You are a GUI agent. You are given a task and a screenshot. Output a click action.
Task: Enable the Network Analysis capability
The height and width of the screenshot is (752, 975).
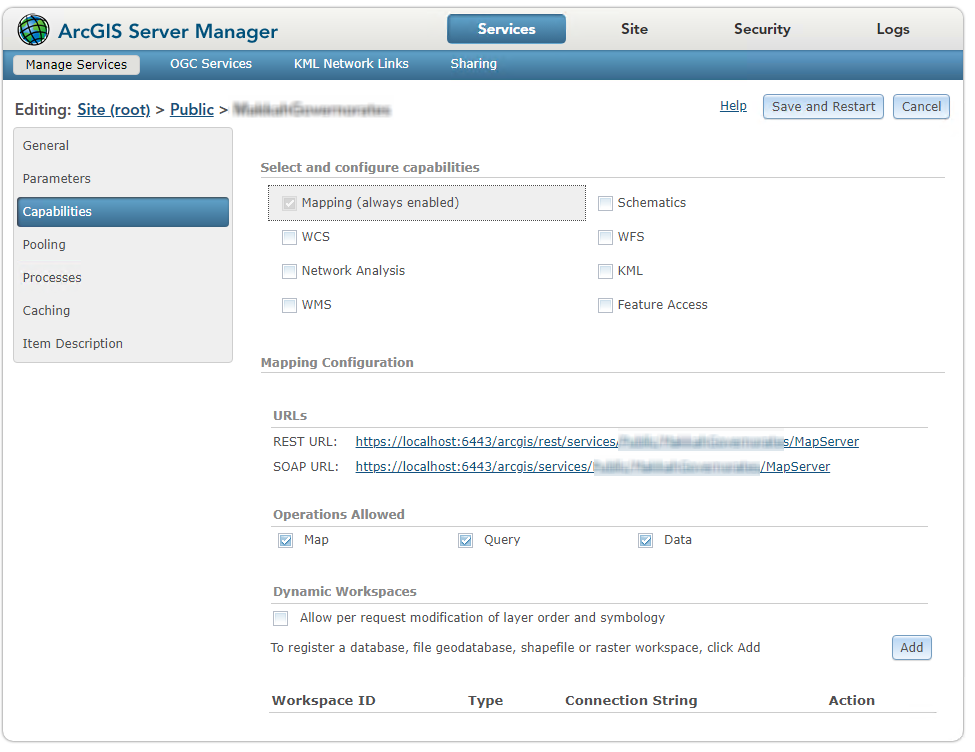coord(289,272)
